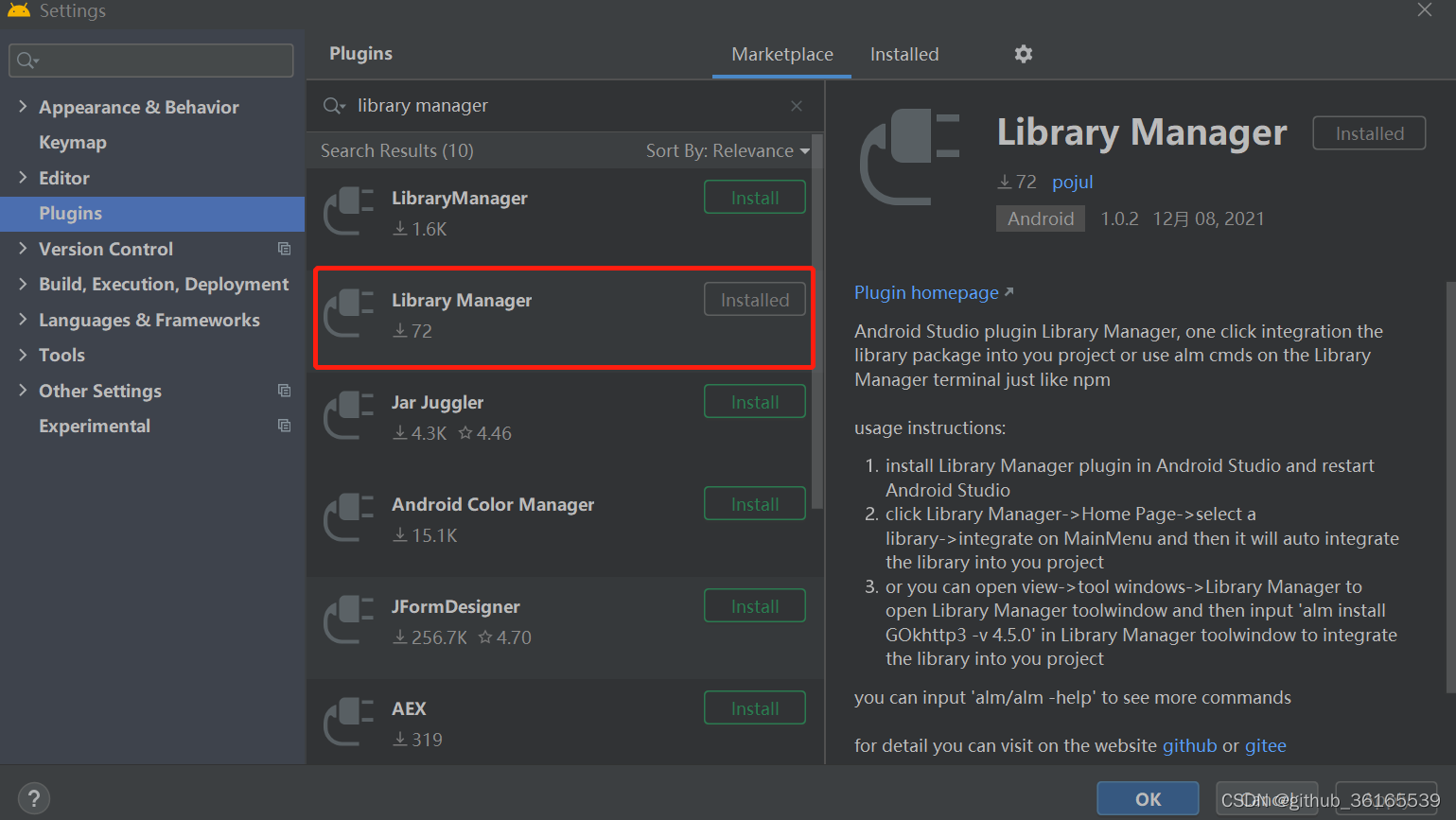Click the Experimental project-level icon
1456x820 pixels.
point(284,426)
